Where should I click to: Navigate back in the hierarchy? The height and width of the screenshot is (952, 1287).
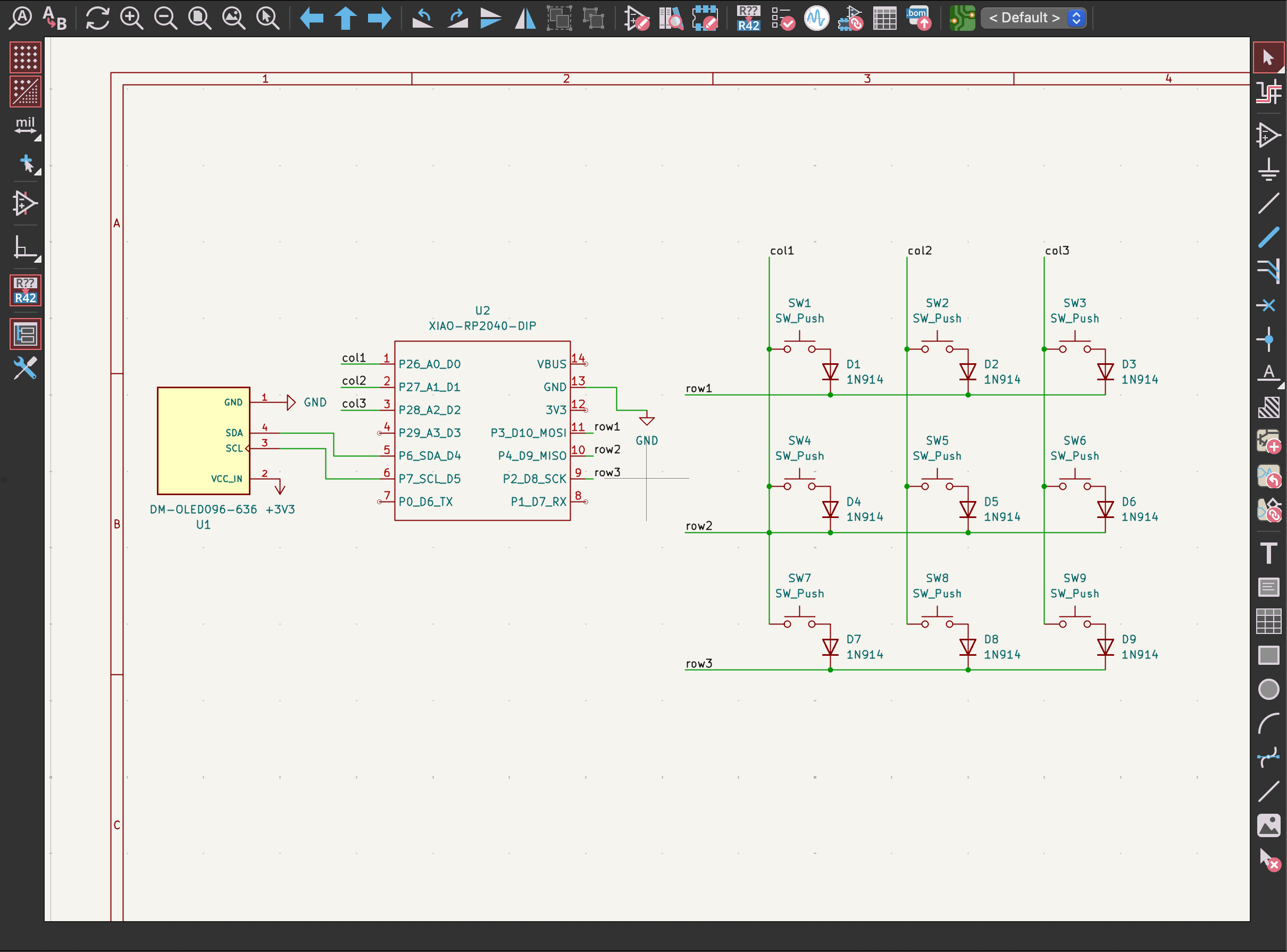pos(312,18)
